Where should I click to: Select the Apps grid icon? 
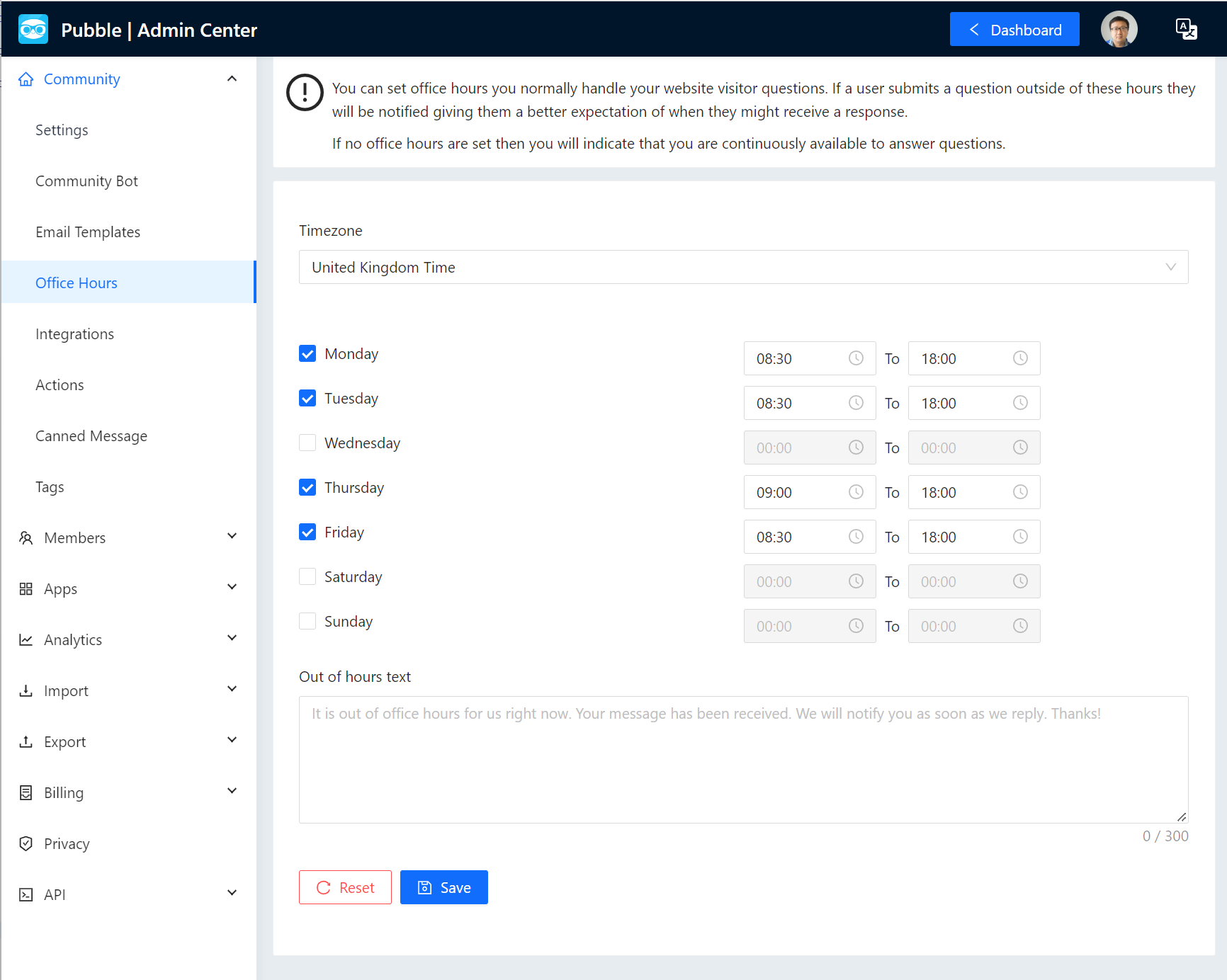point(26,588)
